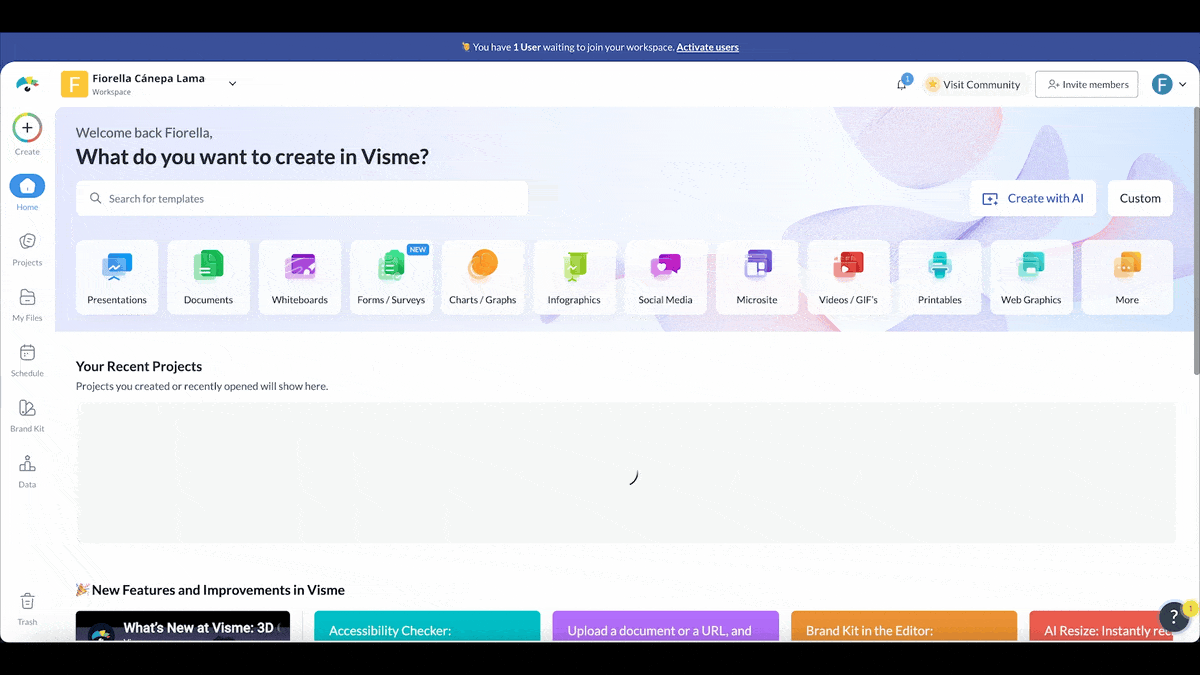Open Trash in sidebar
This screenshot has height=675, width=1200.
[27, 608]
